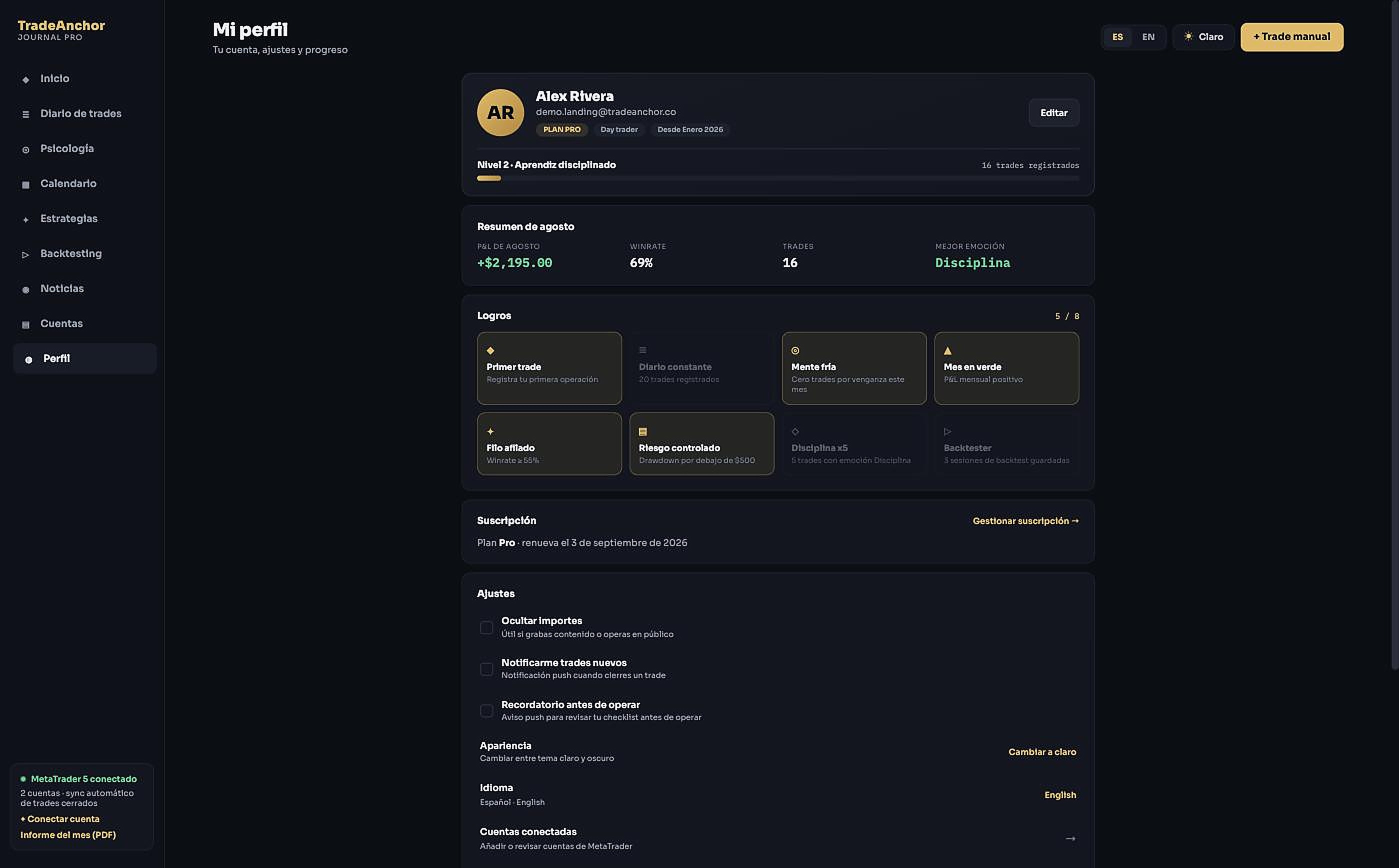Open the Noticias section

84,289
